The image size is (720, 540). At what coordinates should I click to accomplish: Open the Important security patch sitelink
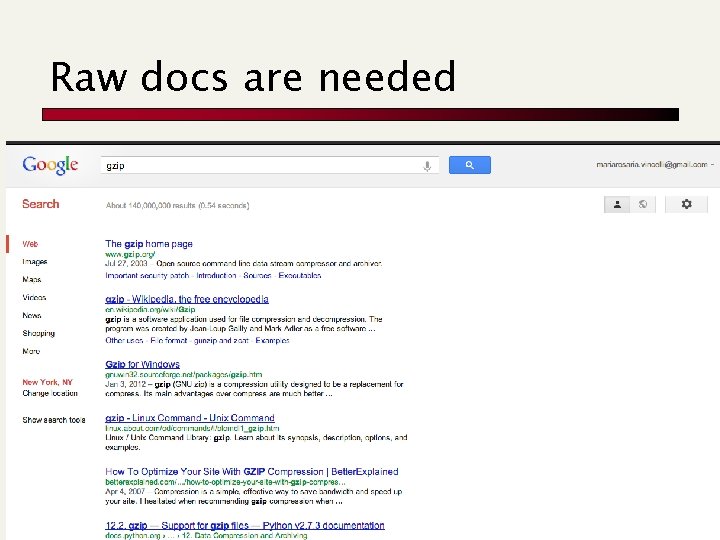pos(147,276)
